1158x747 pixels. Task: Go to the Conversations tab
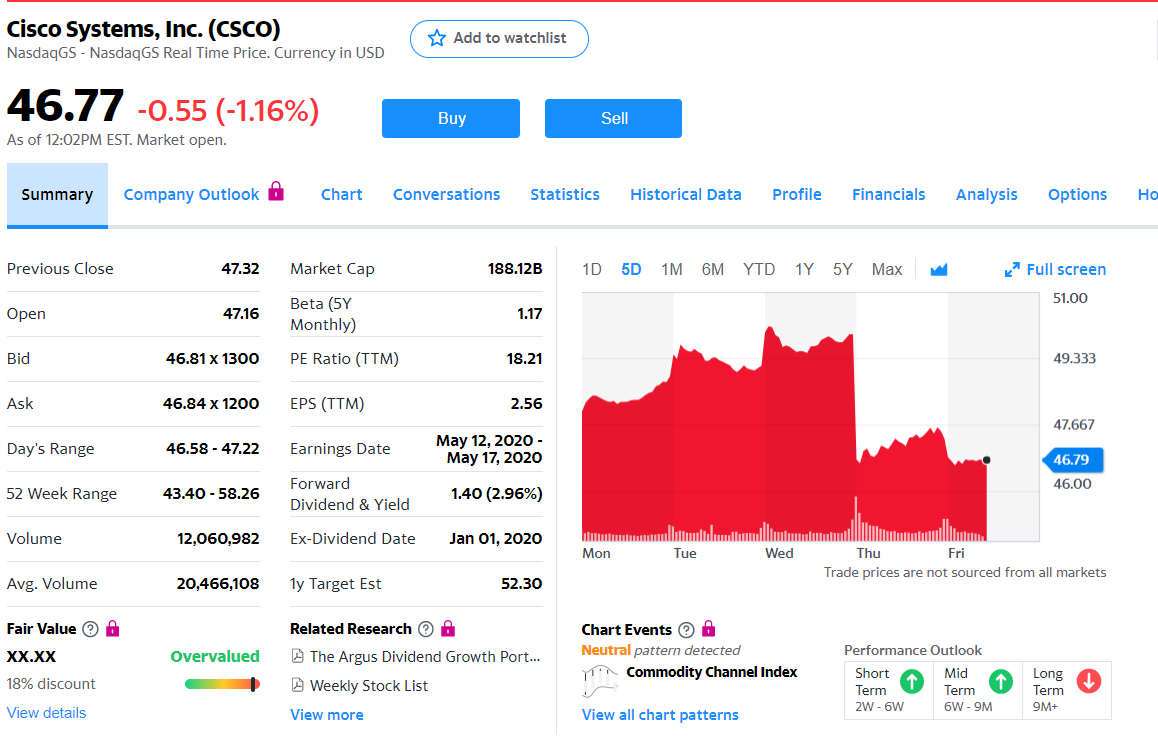pyautogui.click(x=446, y=194)
